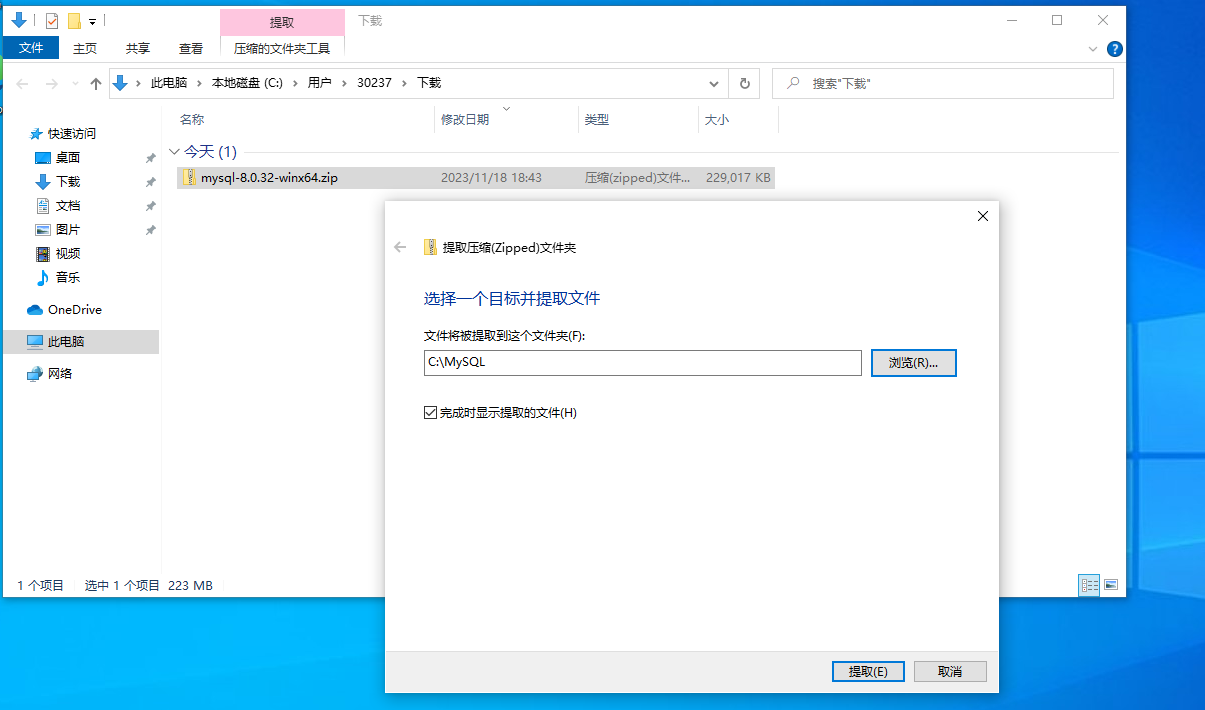The height and width of the screenshot is (710, 1205).
Task: Click the help question mark icon
Action: coord(1115,48)
